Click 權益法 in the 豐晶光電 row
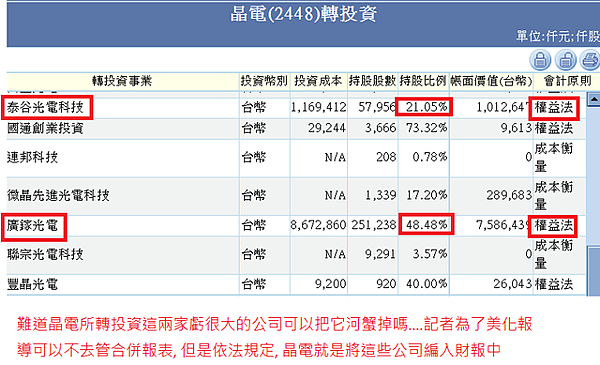Viewport: 600px width, 365px height. pos(554,284)
